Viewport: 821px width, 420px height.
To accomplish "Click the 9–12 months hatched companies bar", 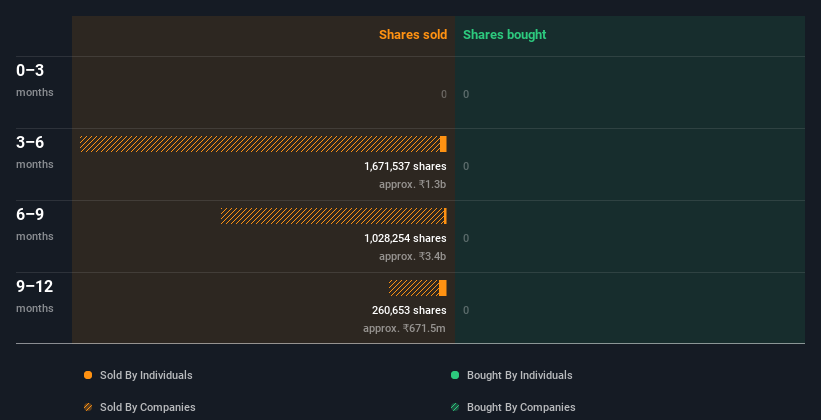I will pyautogui.click(x=414, y=288).
